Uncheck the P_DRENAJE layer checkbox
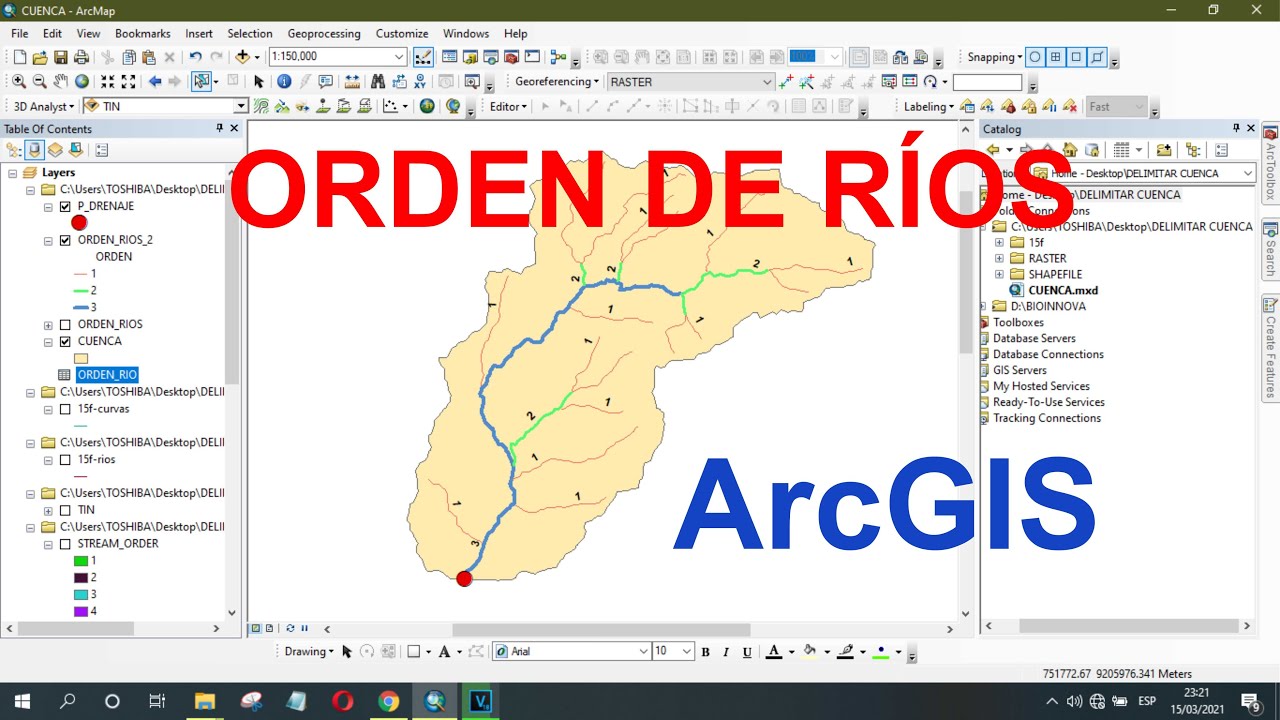Viewport: 1280px width, 720px height. pyautogui.click(x=65, y=207)
